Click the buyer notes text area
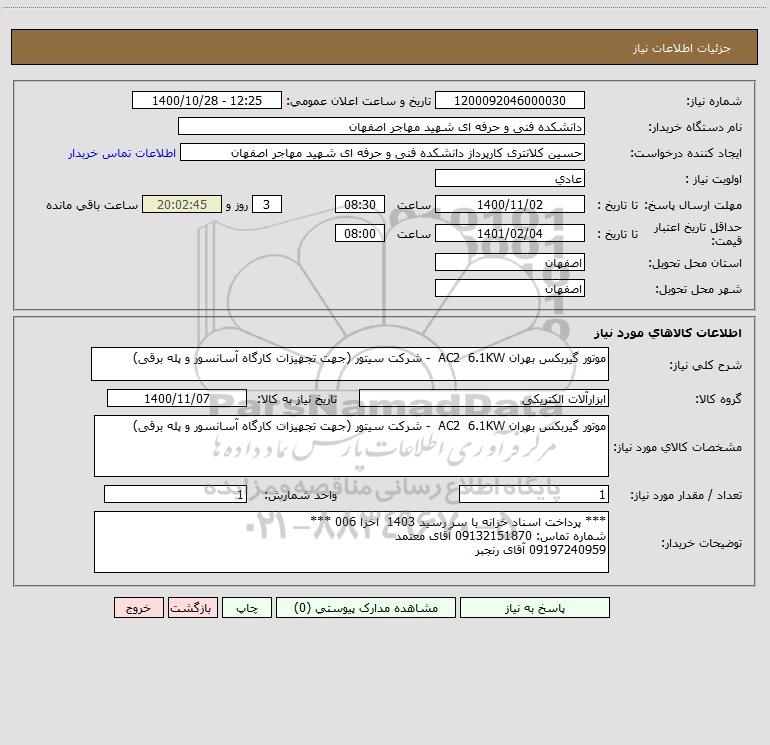The image size is (770, 745). (351, 542)
